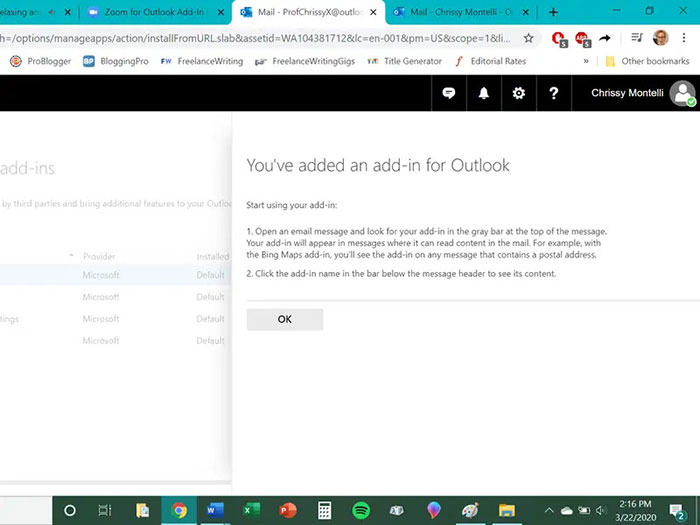Screen dimensions: 700x525
Task: Open the ProBlogger bookmark
Action: 38,61
